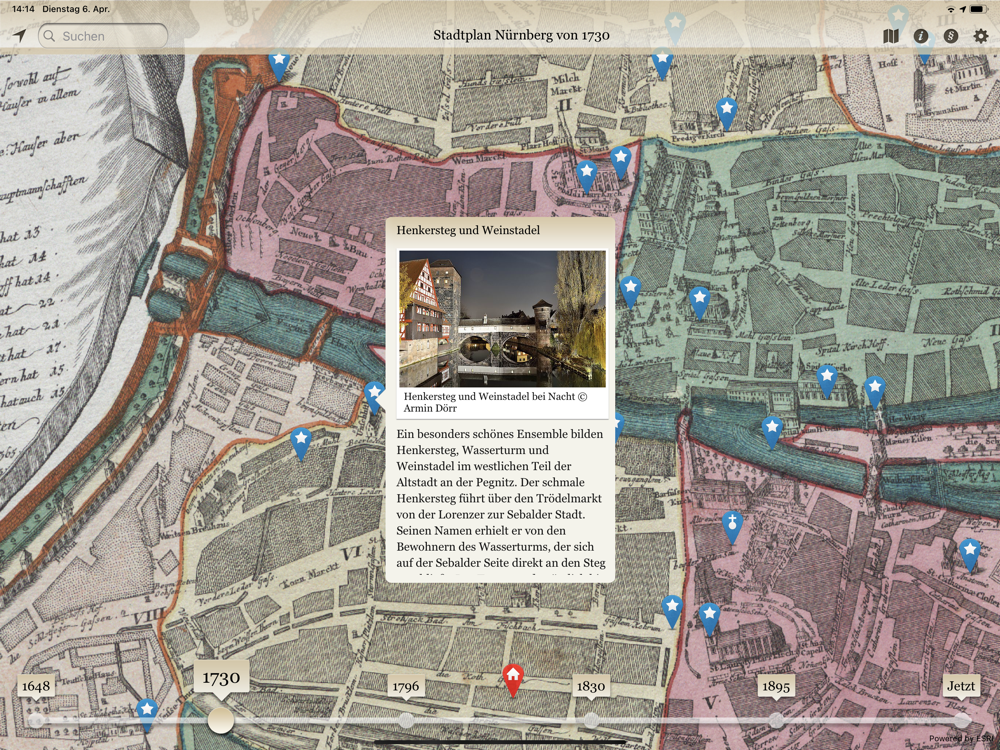Tap the star pin on Spital Kirche
Image resolution: width=1000 pixels, height=750 pixels.
tap(827, 381)
